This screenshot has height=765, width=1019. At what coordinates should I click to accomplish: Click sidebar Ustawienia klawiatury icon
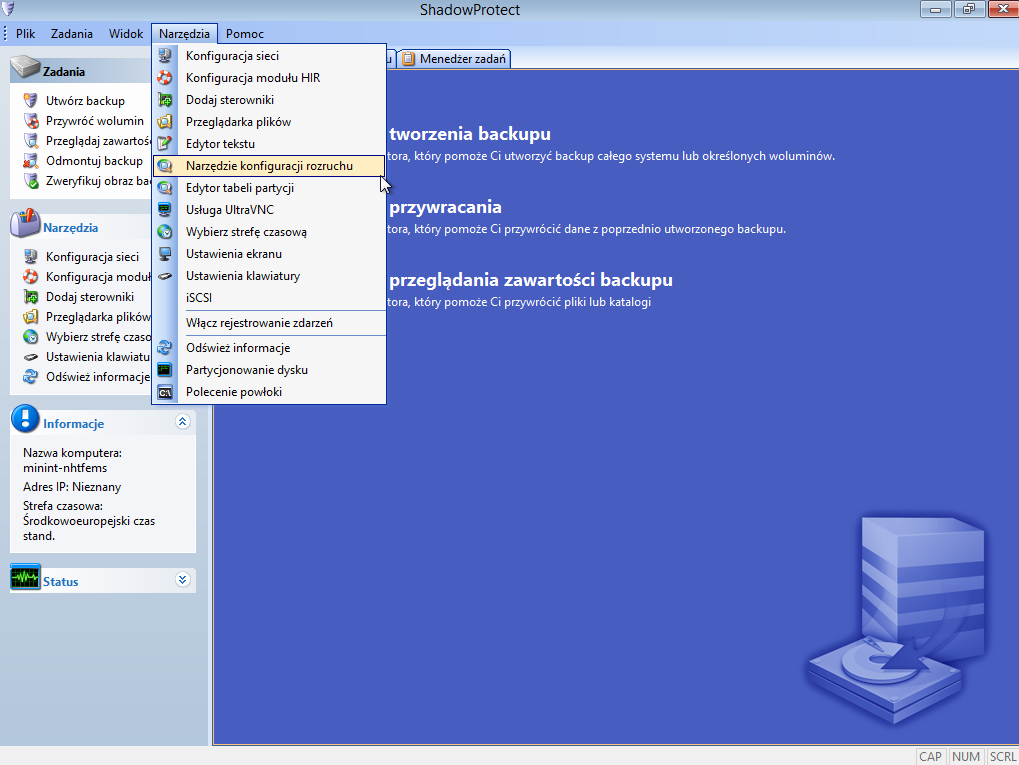point(31,357)
